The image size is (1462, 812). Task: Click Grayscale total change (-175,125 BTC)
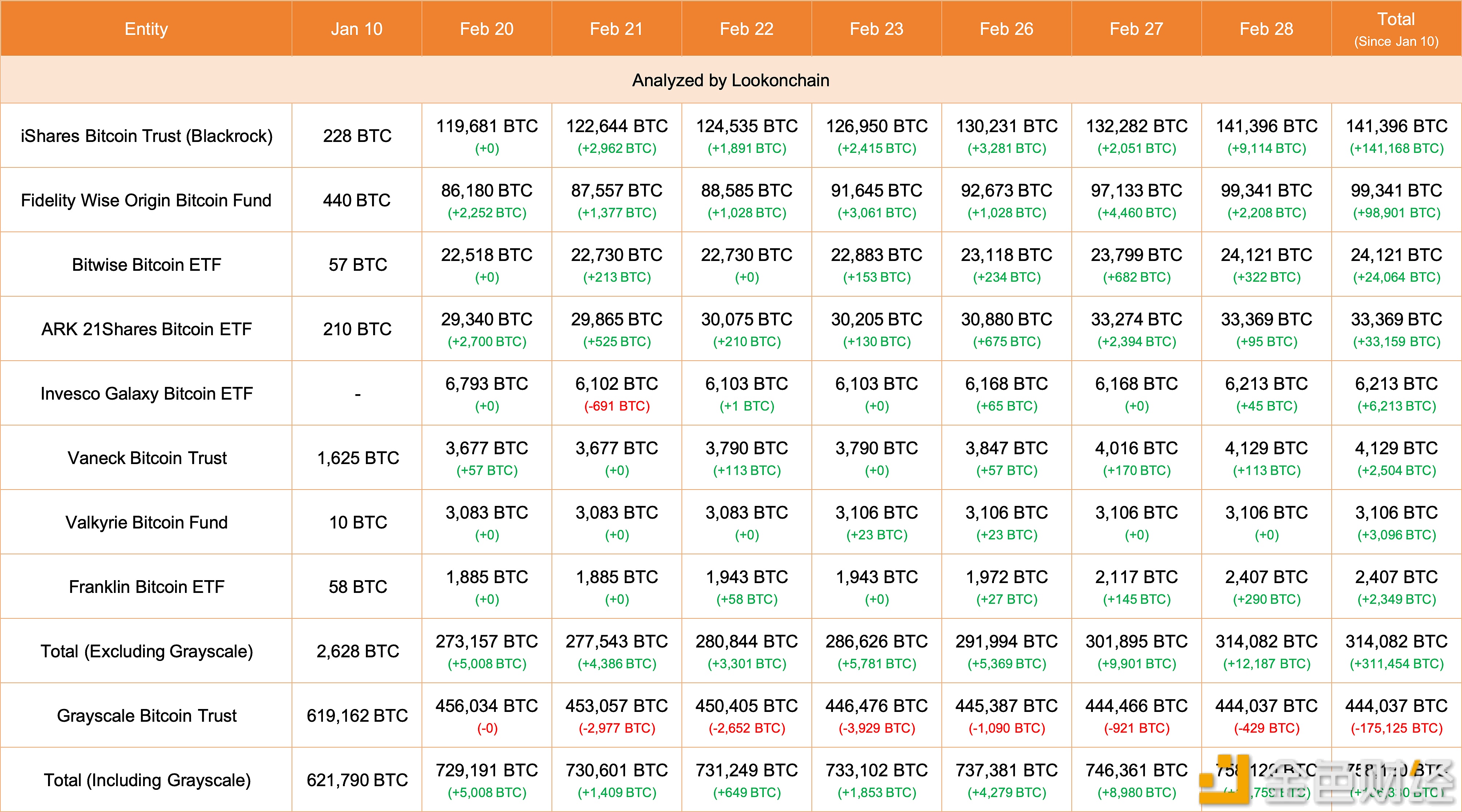[1397, 729]
